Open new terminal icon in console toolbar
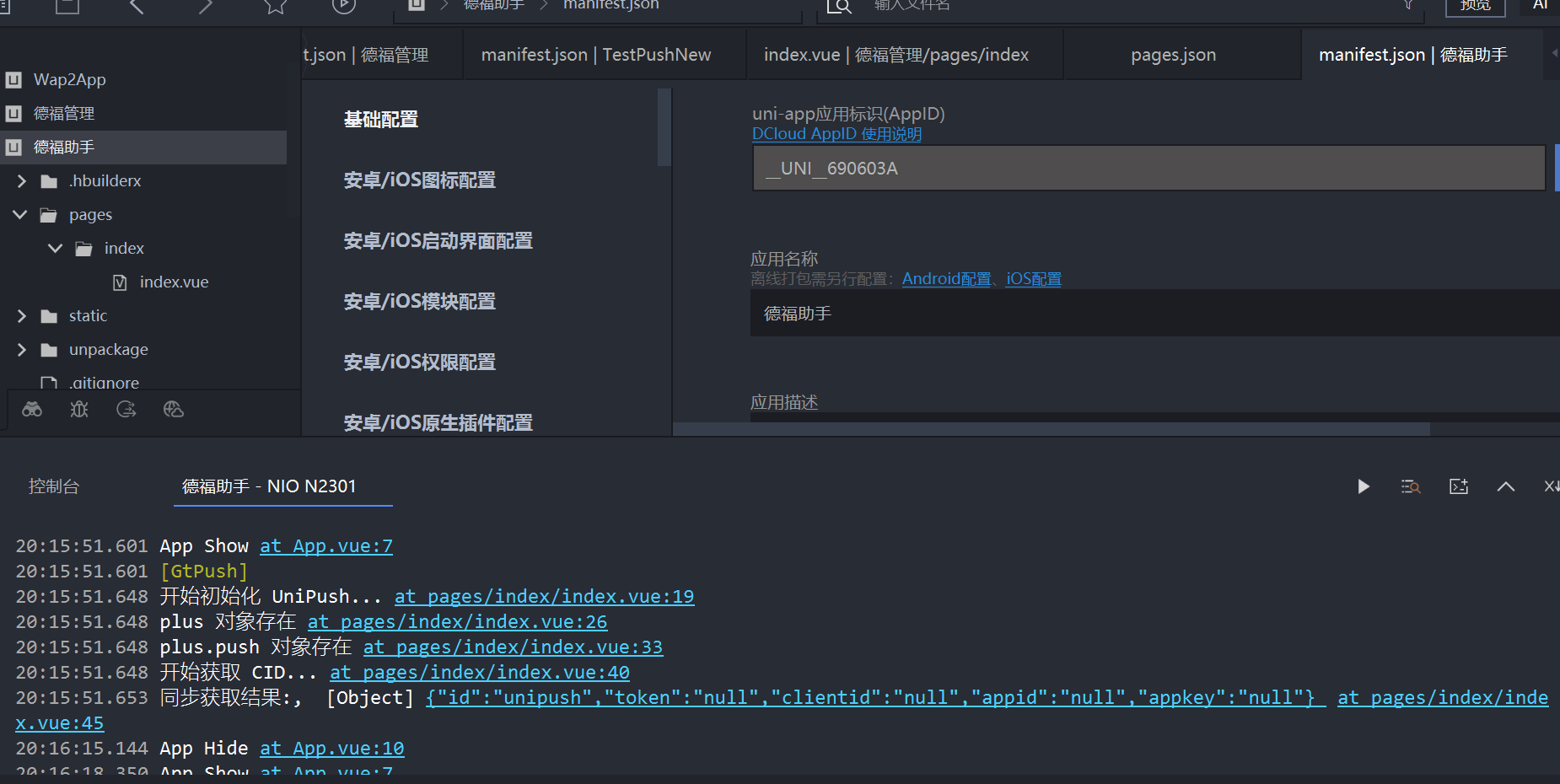 [x=1459, y=486]
